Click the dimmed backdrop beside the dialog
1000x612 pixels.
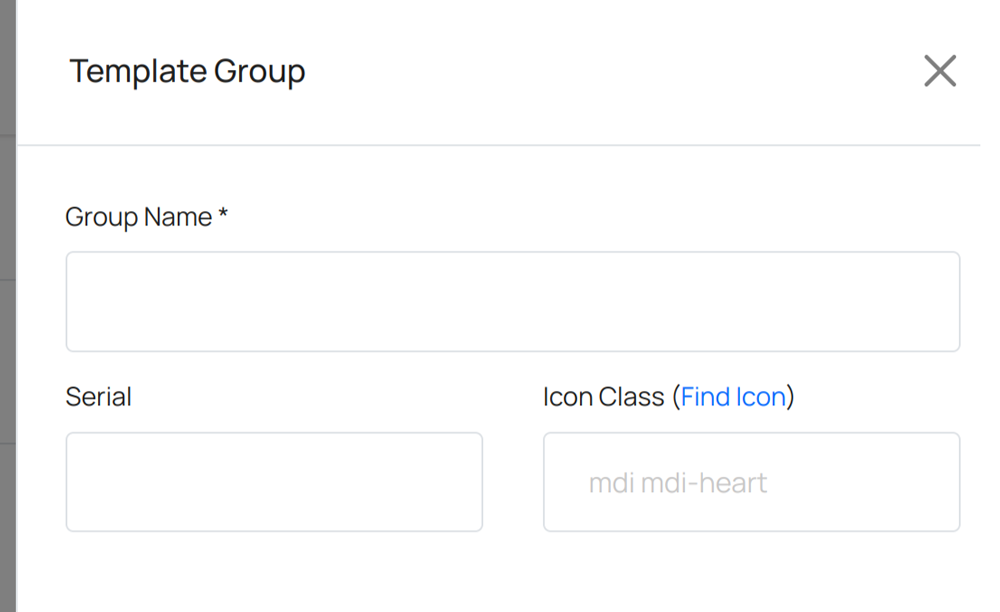pyautogui.click(x=7, y=300)
